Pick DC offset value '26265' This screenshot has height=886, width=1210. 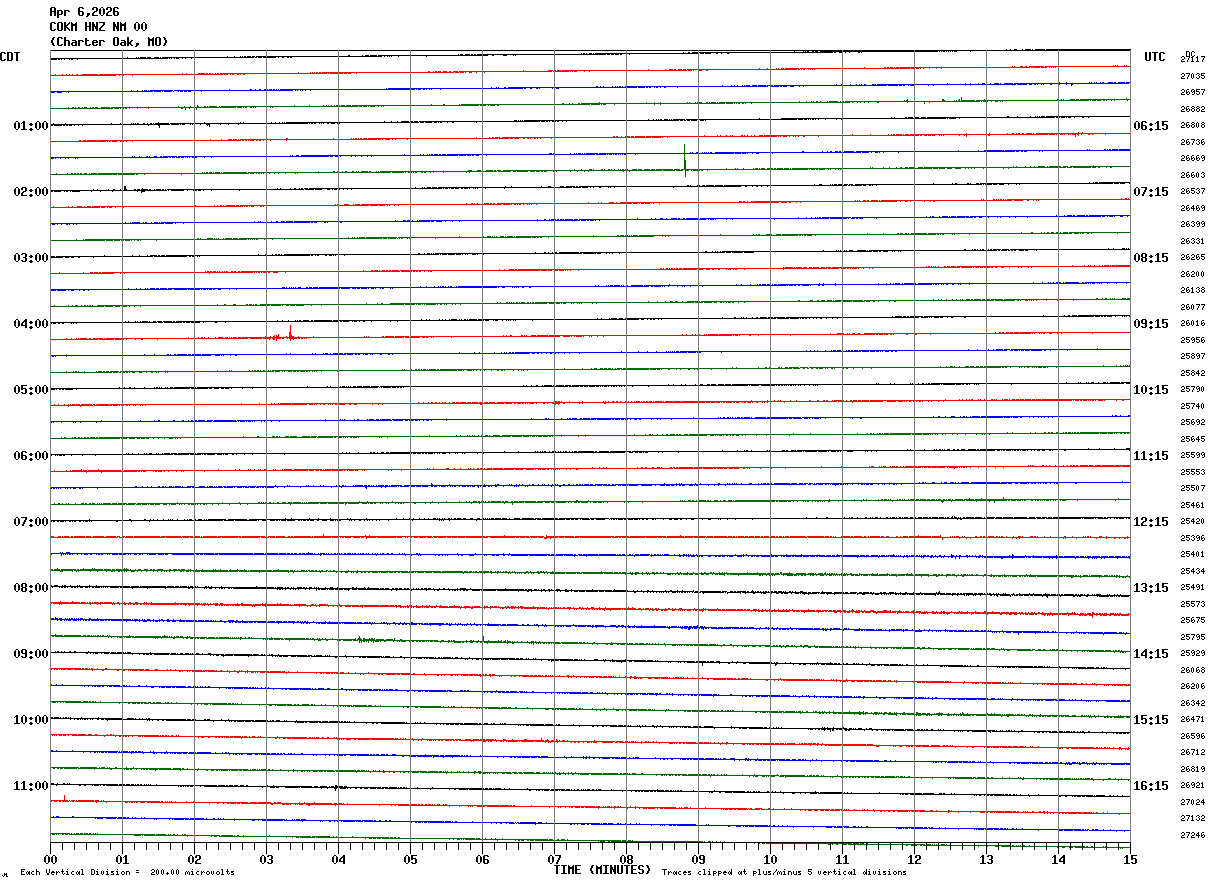coord(1193,257)
